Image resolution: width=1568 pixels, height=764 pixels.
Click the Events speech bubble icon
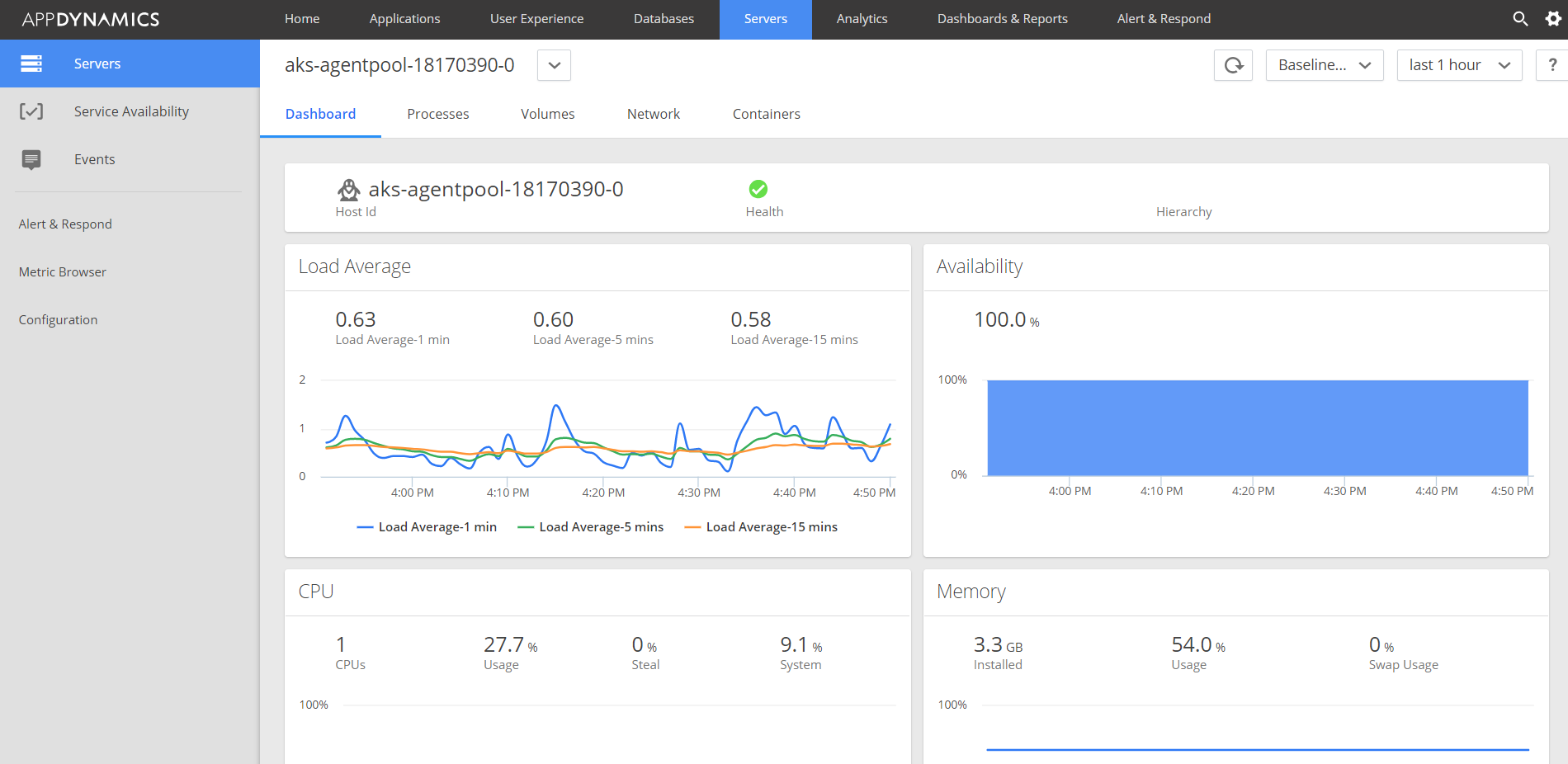tap(31, 159)
